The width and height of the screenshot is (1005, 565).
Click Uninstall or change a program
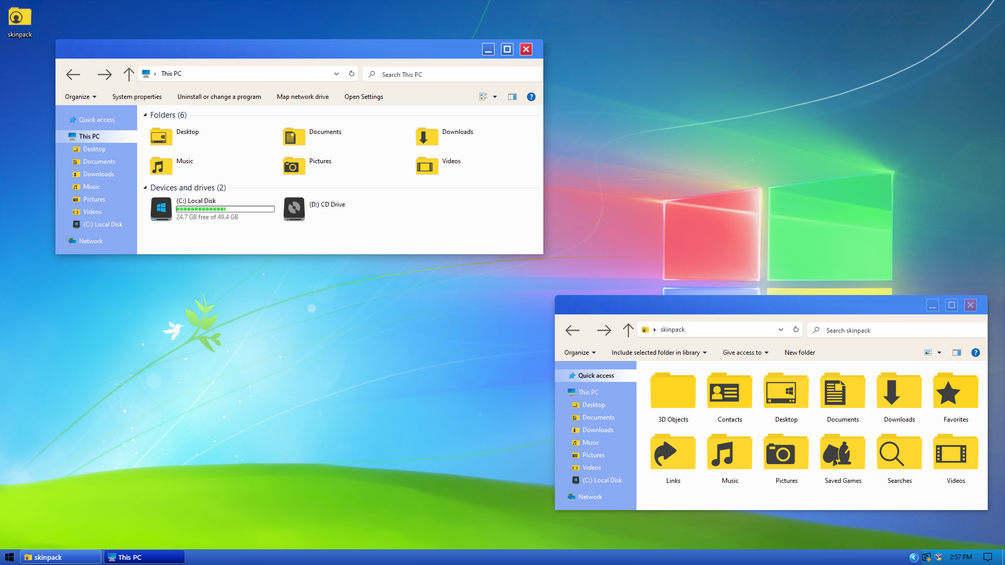219,97
